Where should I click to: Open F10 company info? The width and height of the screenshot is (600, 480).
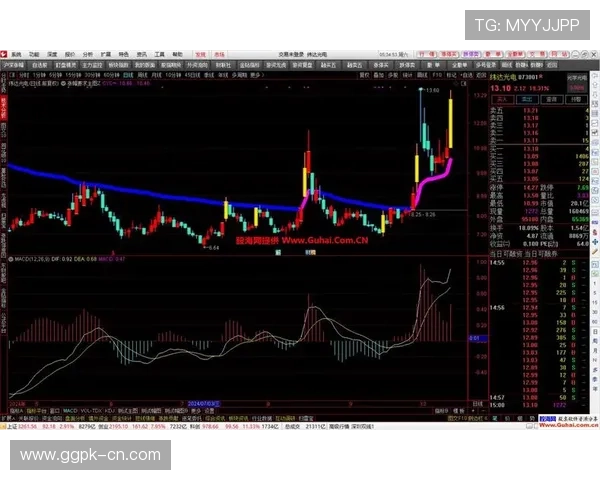(x=437, y=75)
